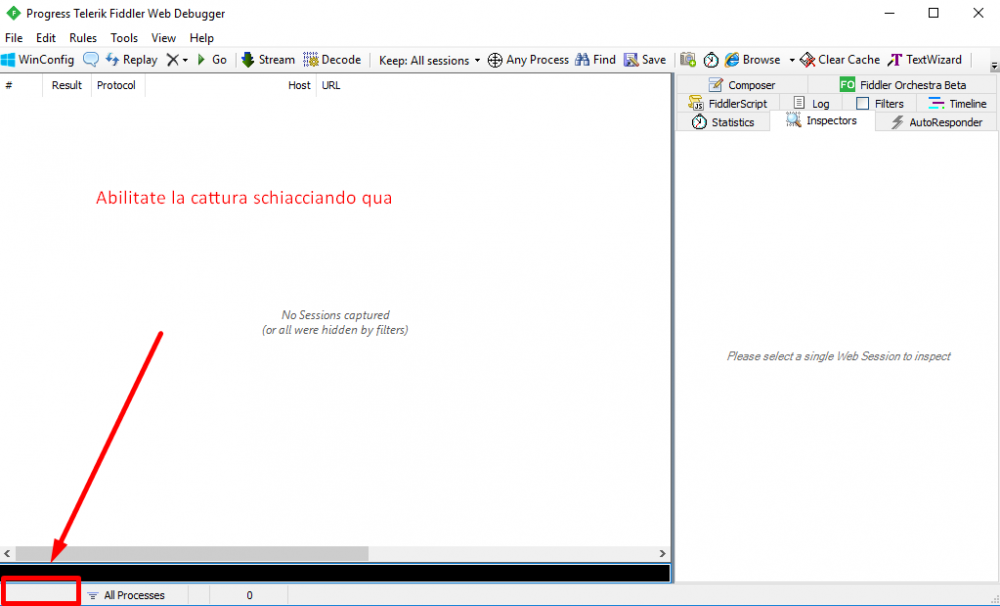This screenshot has height=606, width=1000.
Task: Click the camera screenshot icon in toolbar
Action: [x=688, y=60]
